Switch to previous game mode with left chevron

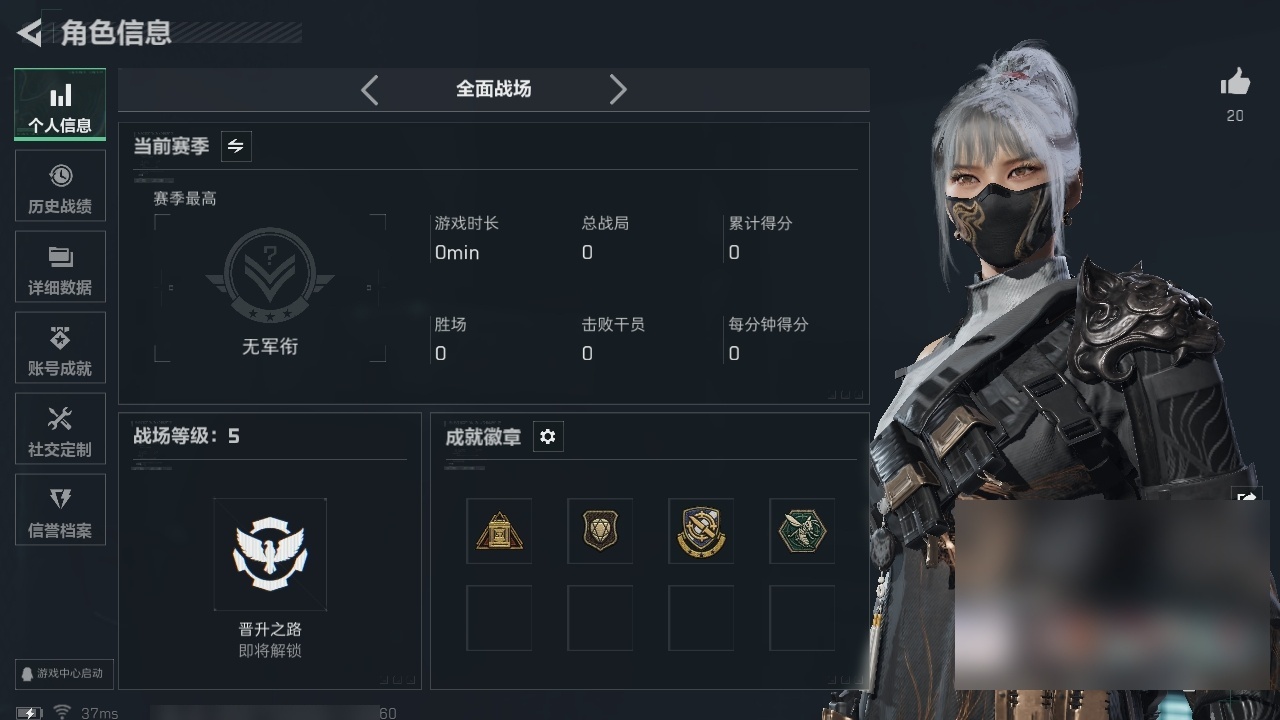click(370, 90)
